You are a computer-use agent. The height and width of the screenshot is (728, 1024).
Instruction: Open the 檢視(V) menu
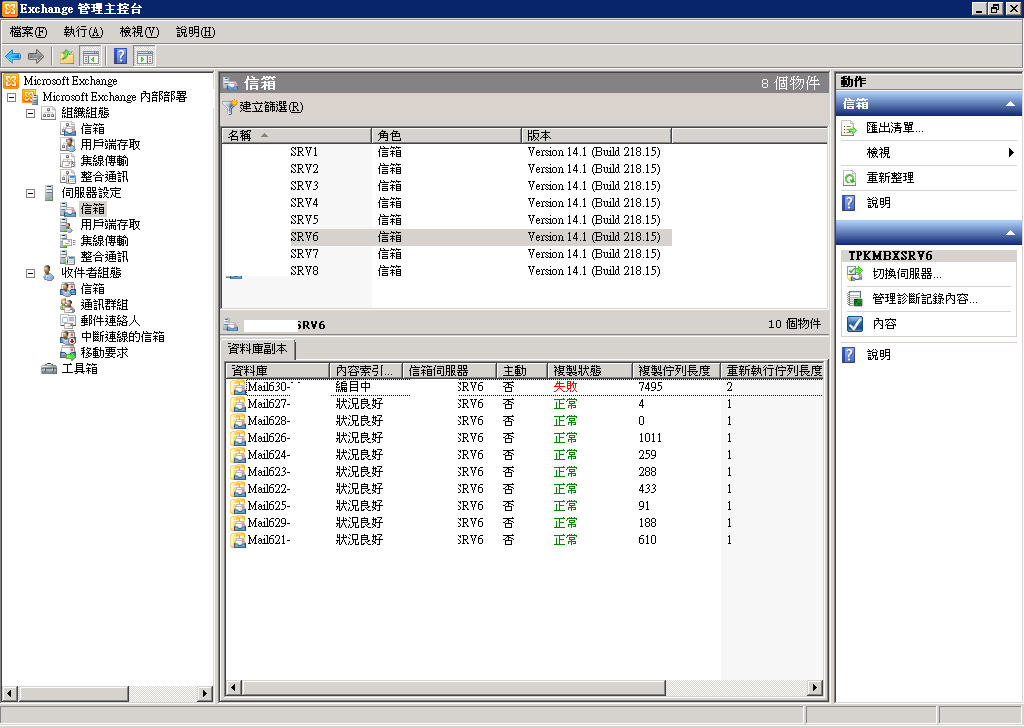[139, 31]
